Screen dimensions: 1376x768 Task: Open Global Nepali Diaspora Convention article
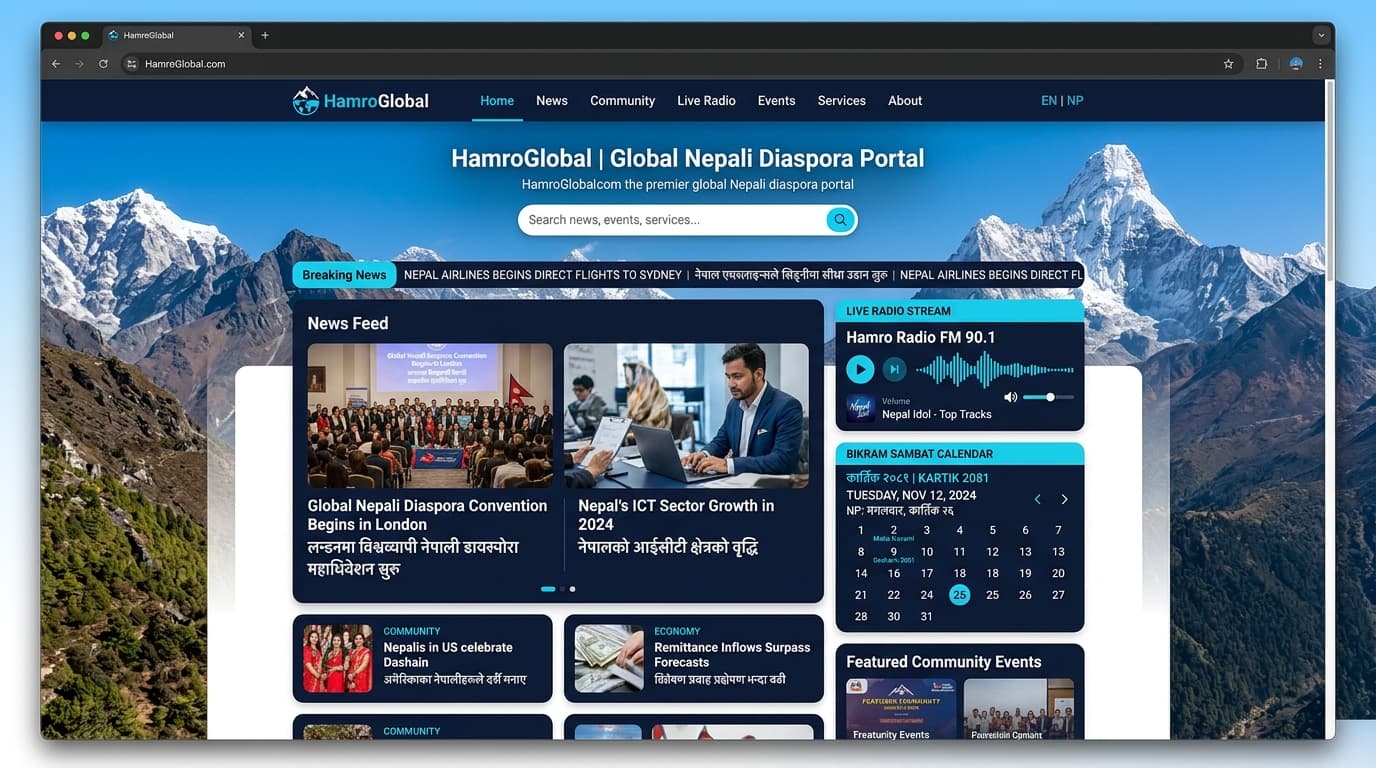coord(428,460)
